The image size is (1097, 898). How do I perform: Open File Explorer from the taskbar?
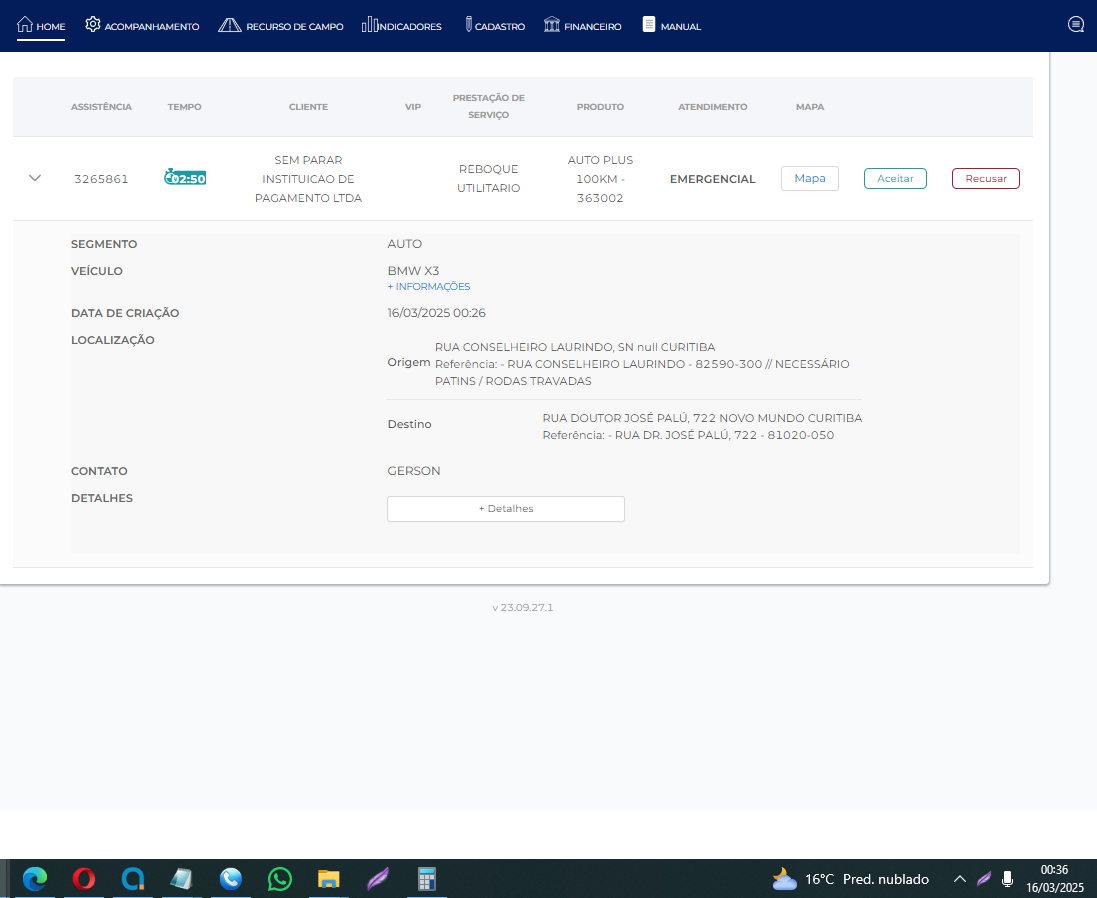[329, 879]
